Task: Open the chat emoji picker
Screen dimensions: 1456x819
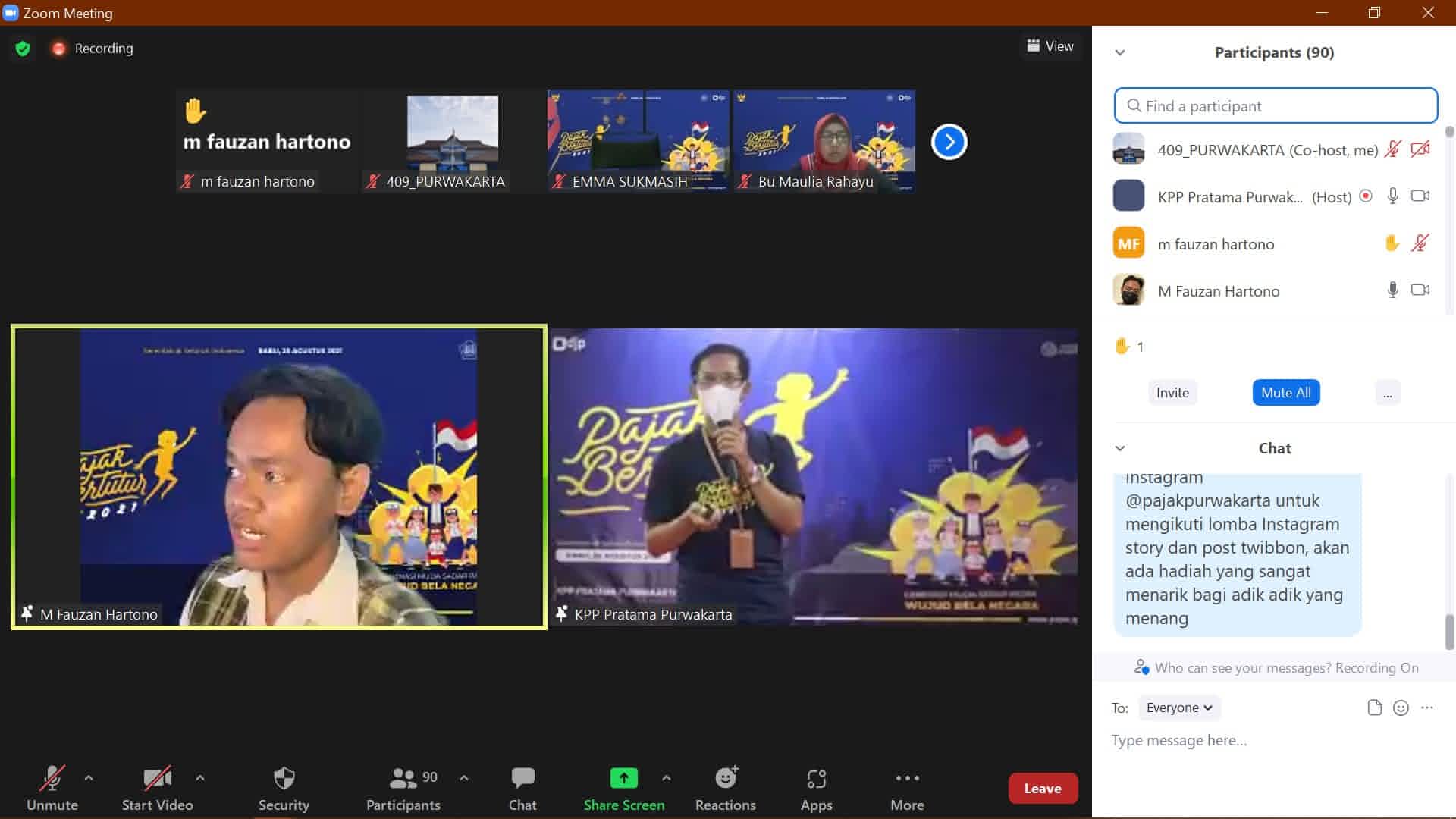Action: coord(1401,708)
